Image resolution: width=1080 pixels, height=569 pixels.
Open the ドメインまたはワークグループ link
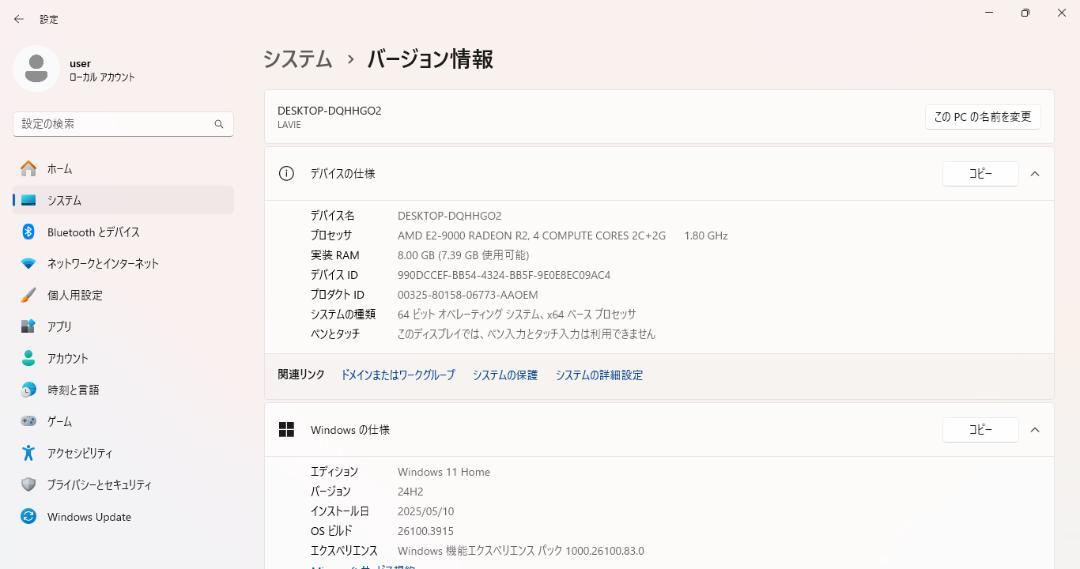pyautogui.click(x=398, y=375)
